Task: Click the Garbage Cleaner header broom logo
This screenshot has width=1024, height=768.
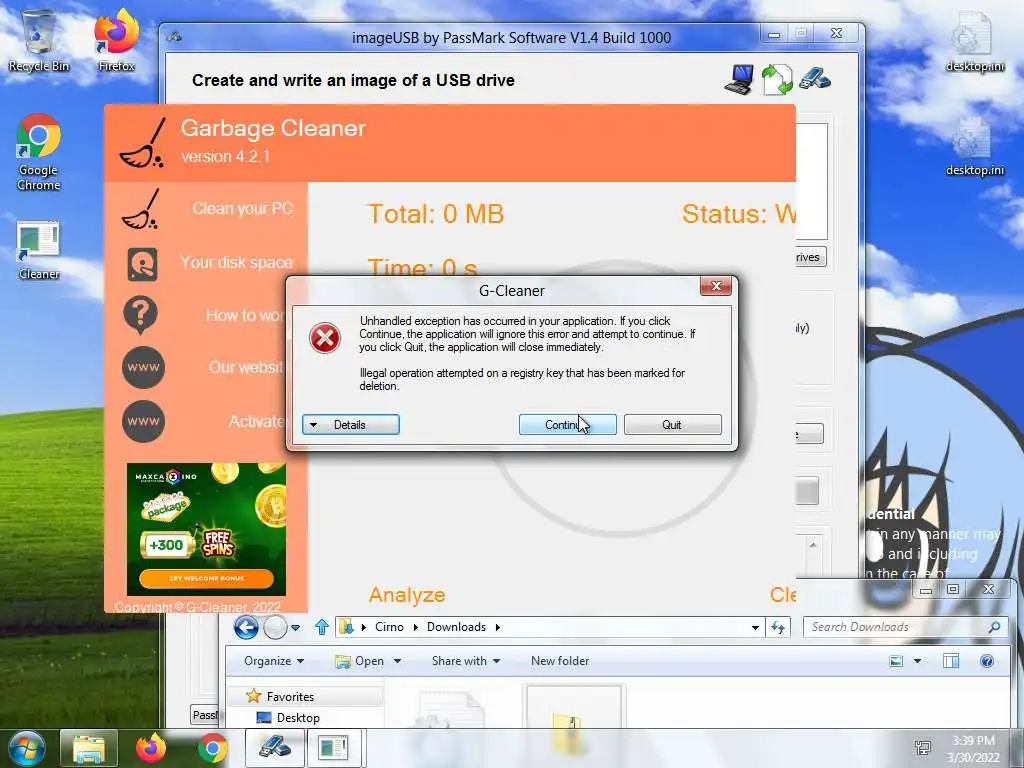Action: click(142, 142)
